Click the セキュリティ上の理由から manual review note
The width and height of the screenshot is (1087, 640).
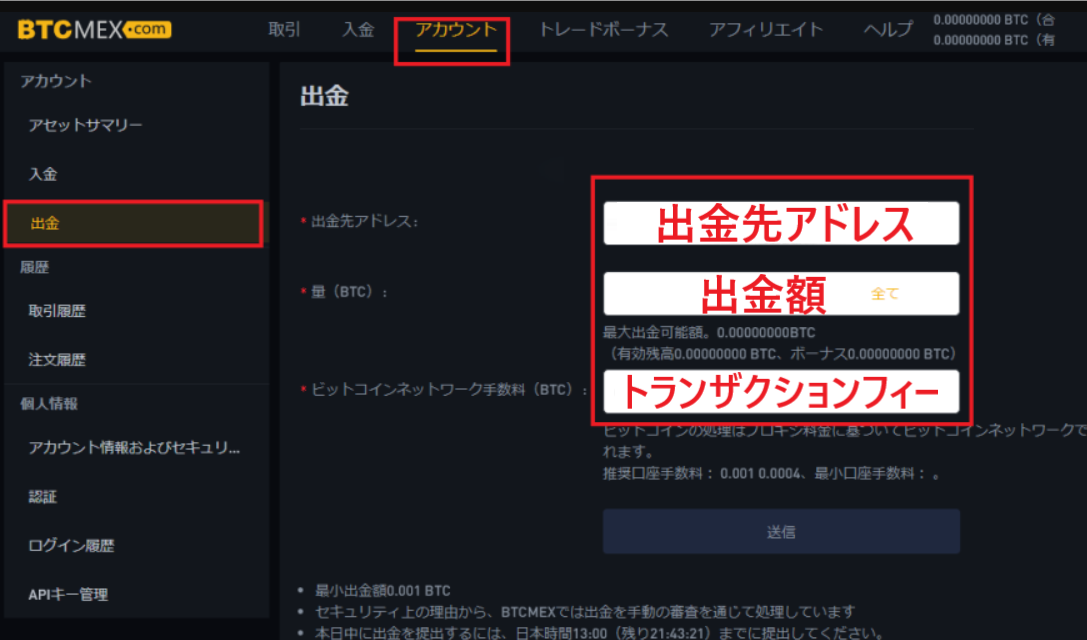585,612
